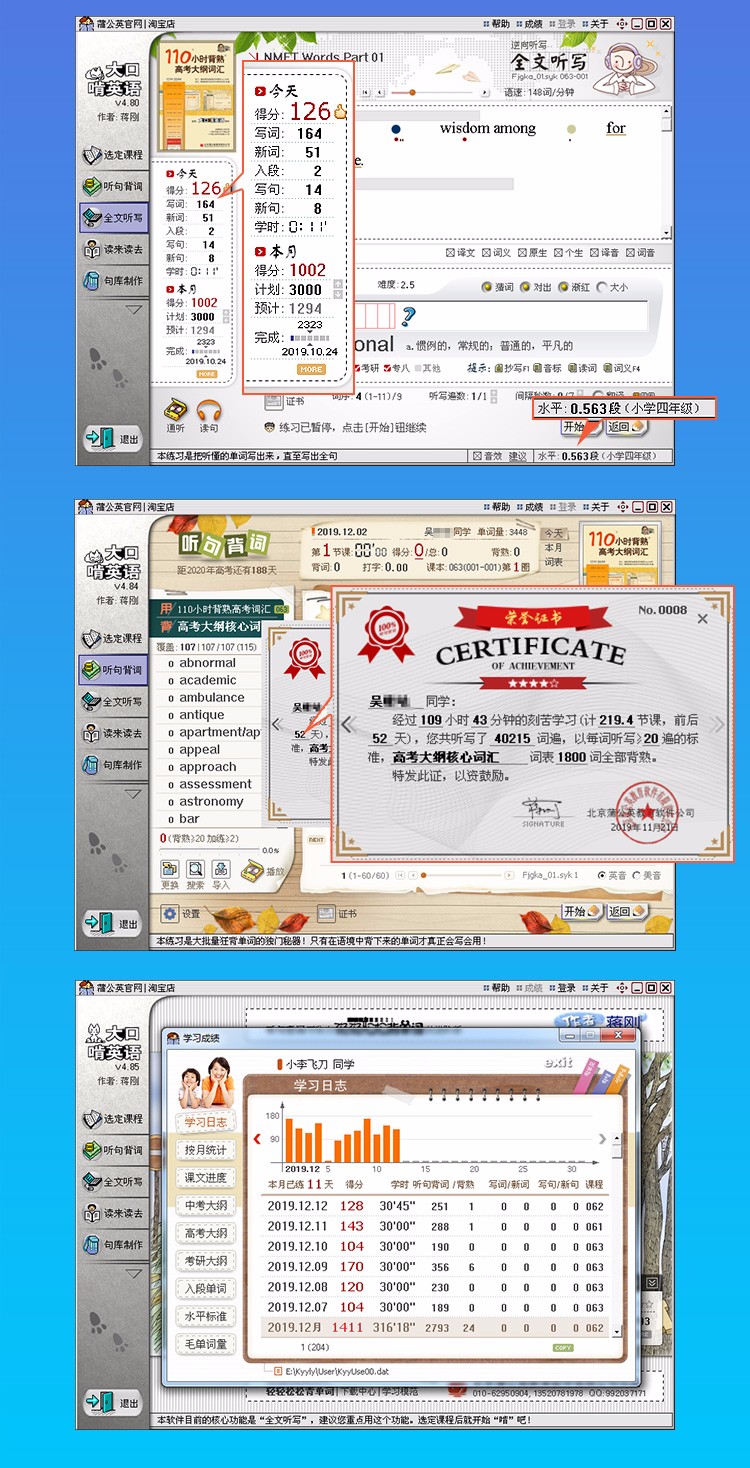Expand the sidebar triangle in the v4.80 window

134,310
